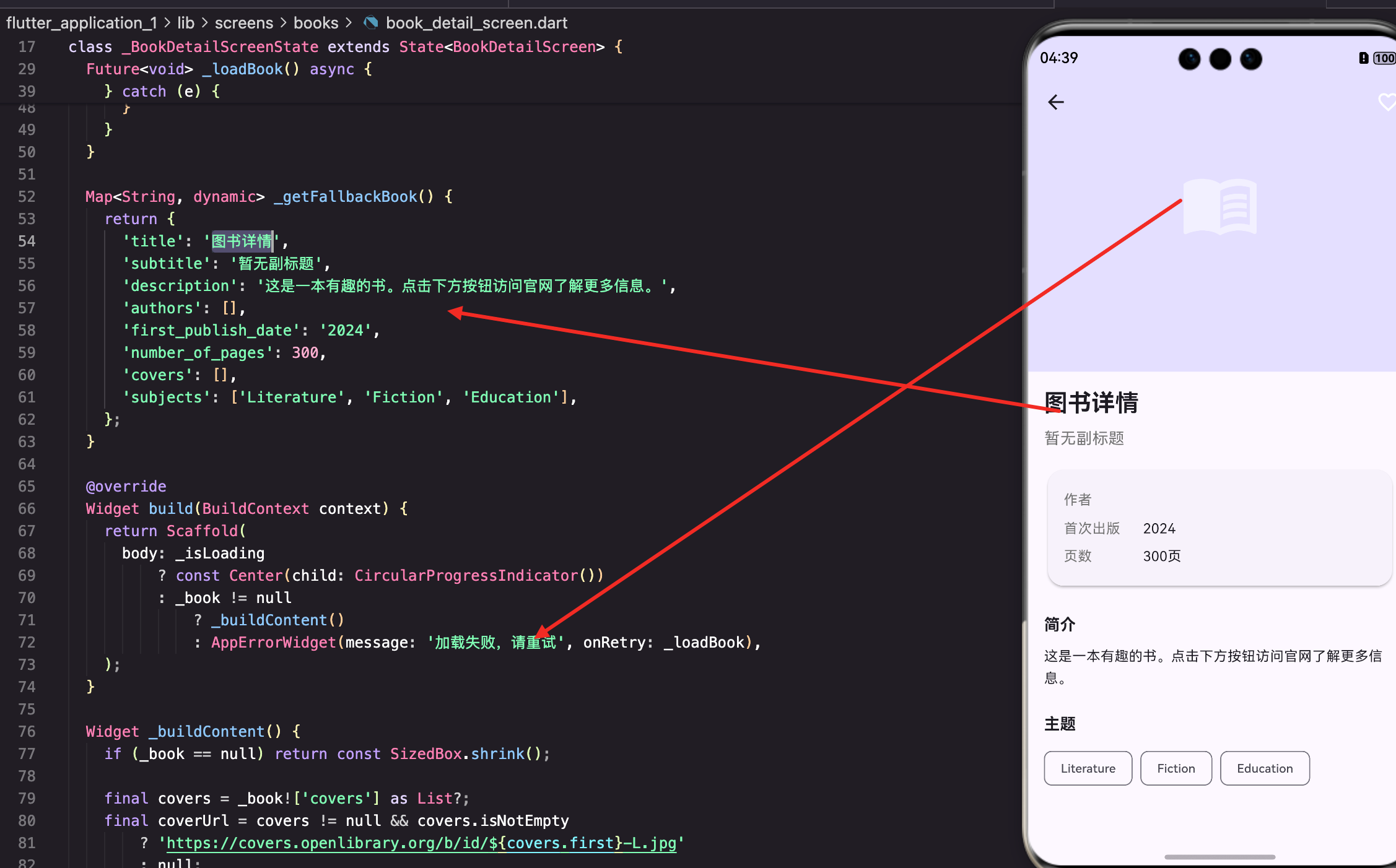The height and width of the screenshot is (868, 1396).
Task: Click the 04:39 clock on phone
Action: 1058,58
